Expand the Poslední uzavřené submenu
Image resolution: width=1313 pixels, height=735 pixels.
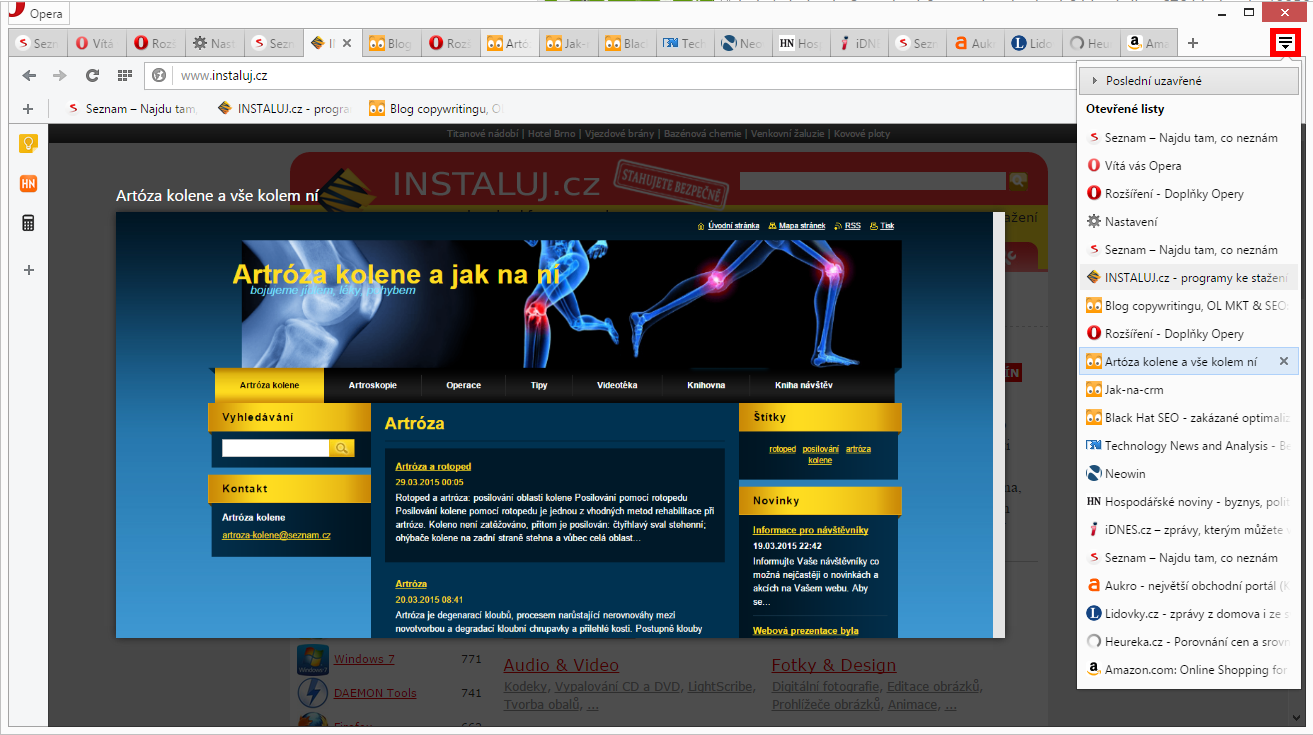point(1188,81)
